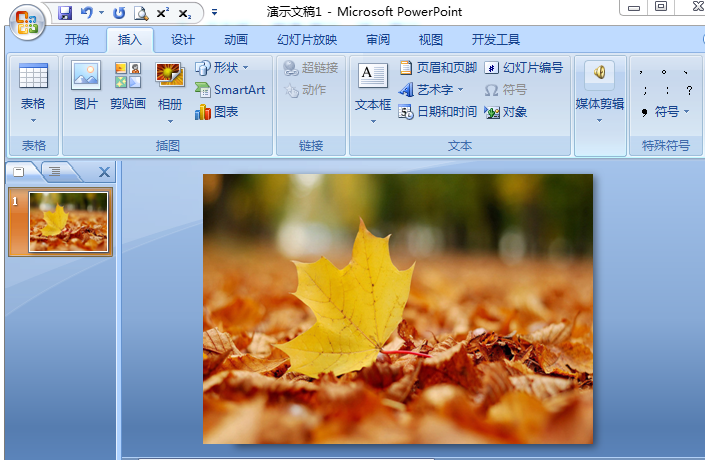
Task: Select the 插入 ribbon tab
Action: coord(129,40)
